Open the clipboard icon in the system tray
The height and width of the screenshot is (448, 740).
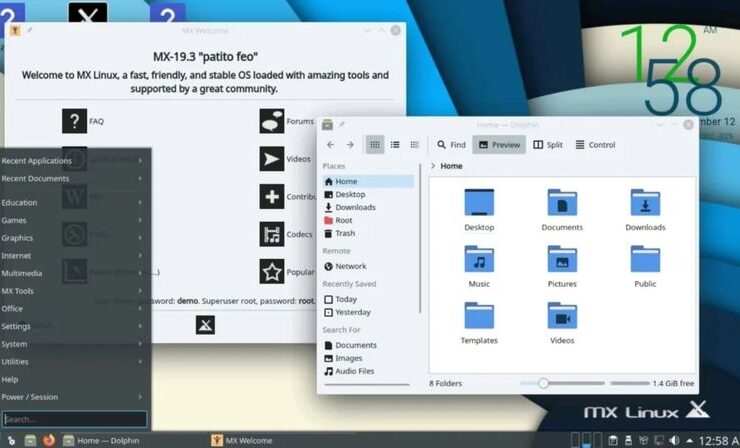click(612, 440)
